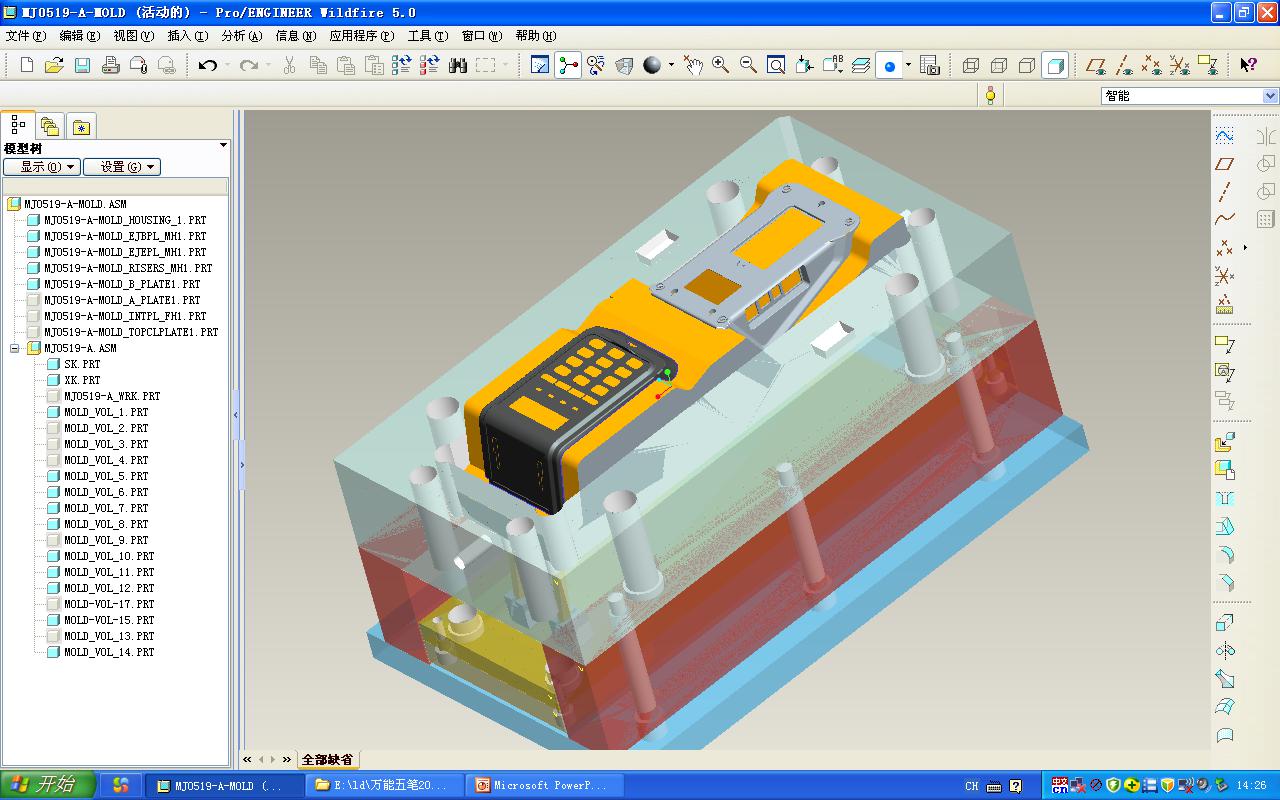Enable shaded display mode
1280x800 pixels.
1054,65
